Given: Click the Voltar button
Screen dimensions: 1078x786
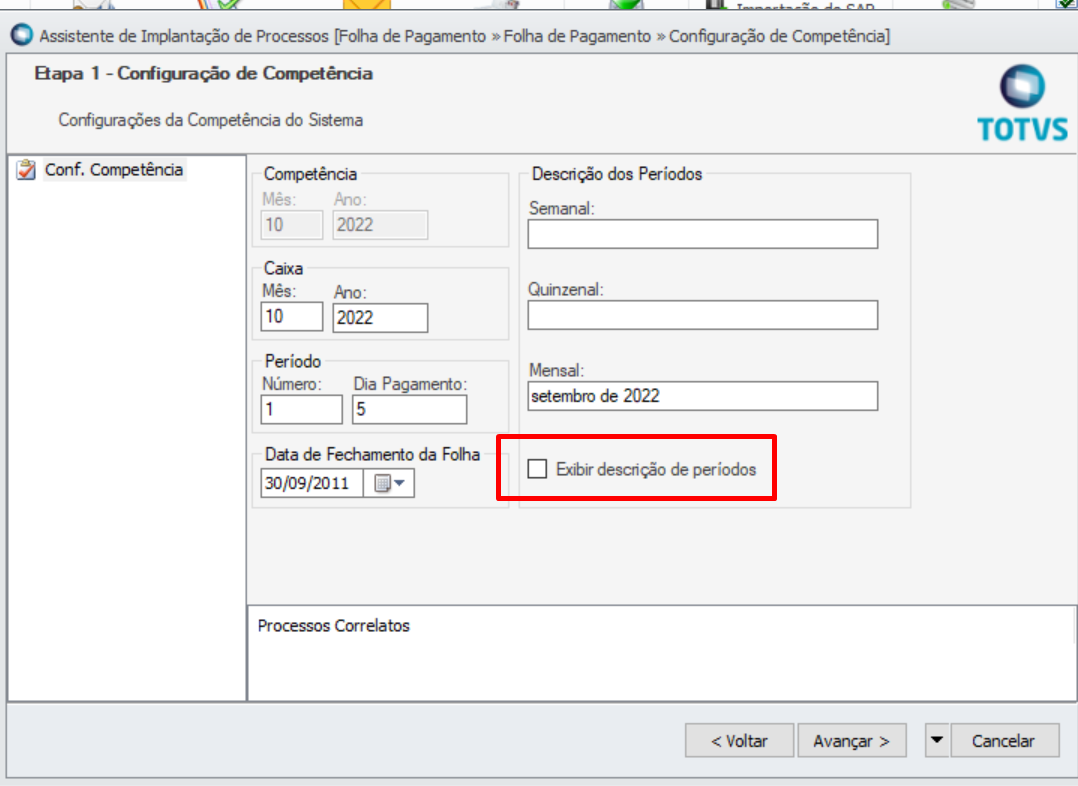Looking at the screenshot, I should 739,741.
